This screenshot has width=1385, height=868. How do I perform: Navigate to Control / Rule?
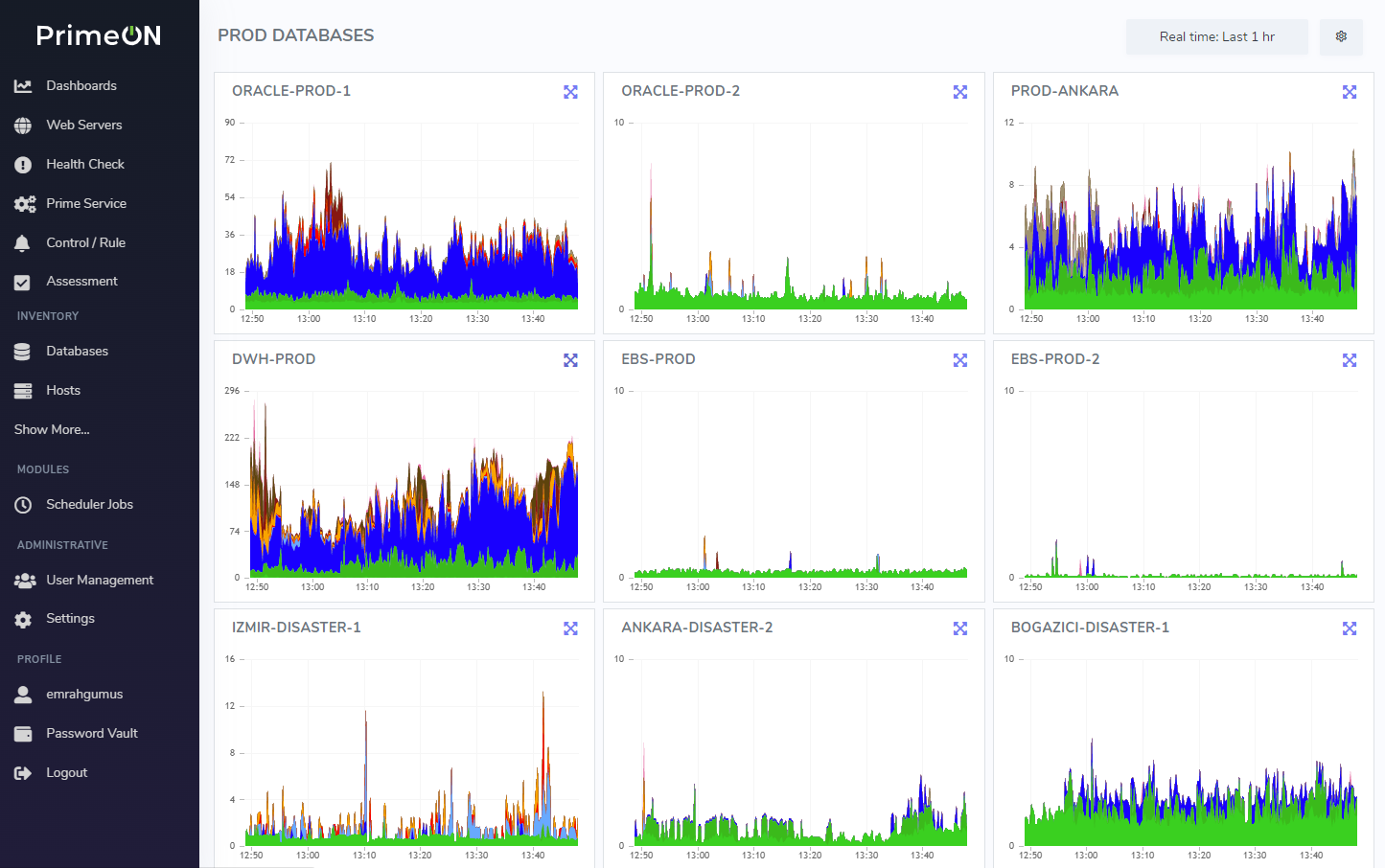tap(86, 243)
